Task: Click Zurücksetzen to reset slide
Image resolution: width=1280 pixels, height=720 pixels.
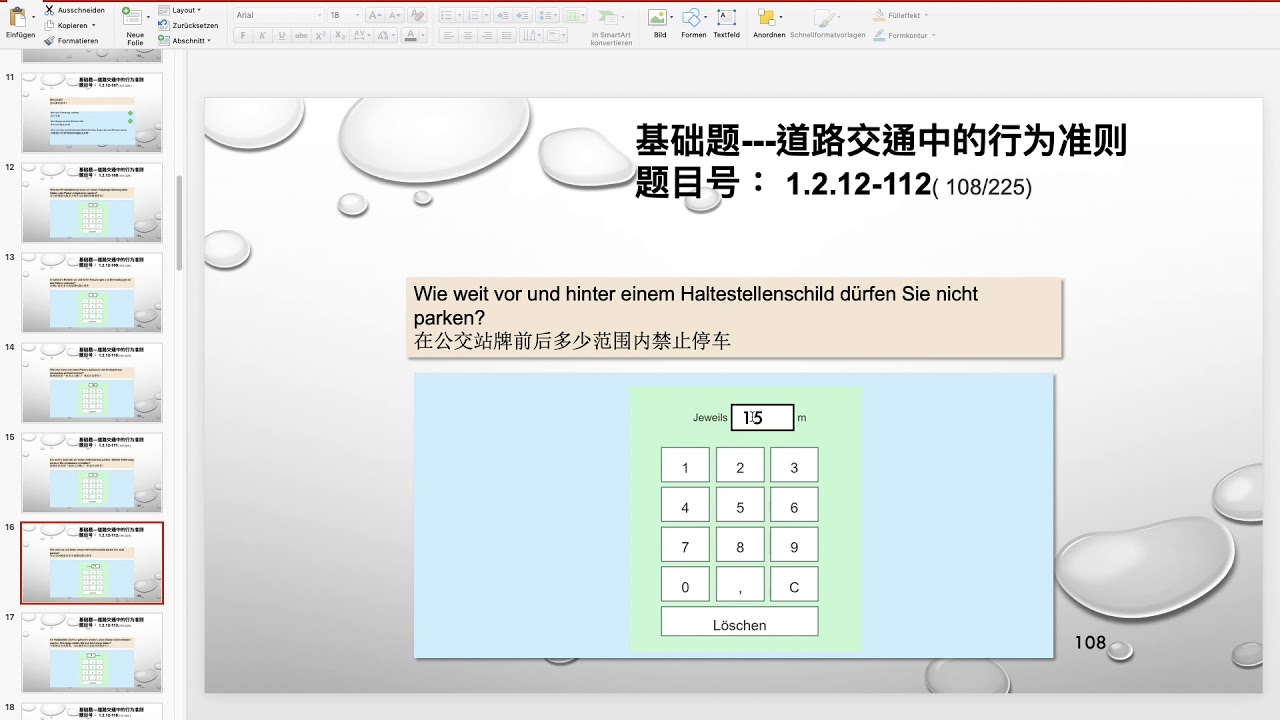Action: (x=189, y=25)
